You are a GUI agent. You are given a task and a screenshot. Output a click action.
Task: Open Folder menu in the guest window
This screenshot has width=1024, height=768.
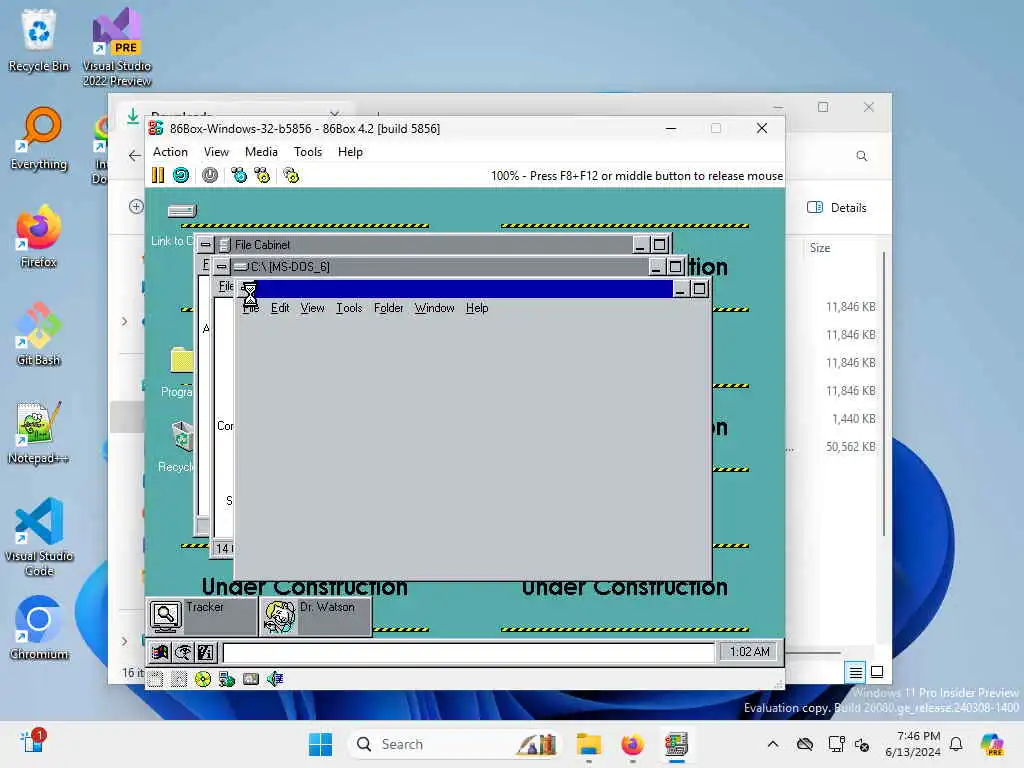point(389,308)
